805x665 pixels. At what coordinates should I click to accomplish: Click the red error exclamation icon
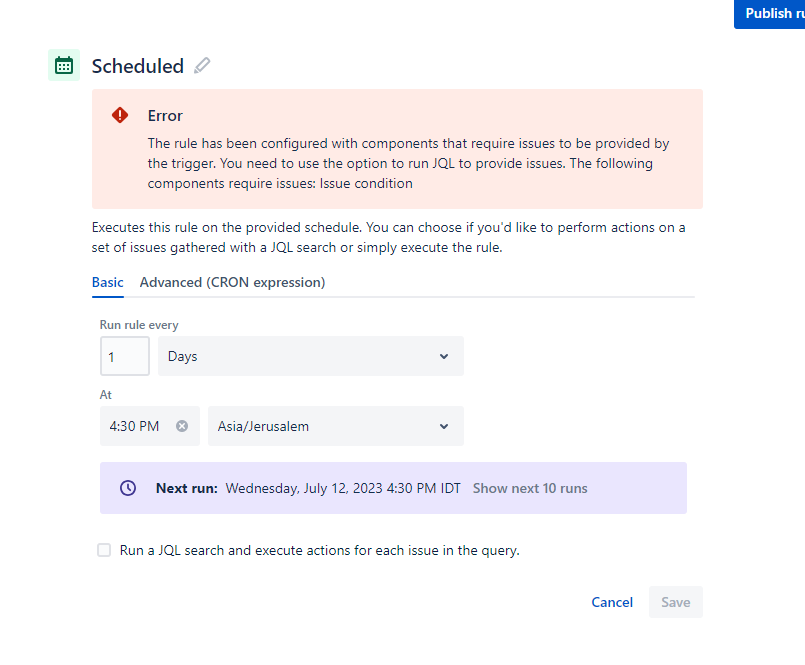[x=119, y=115]
